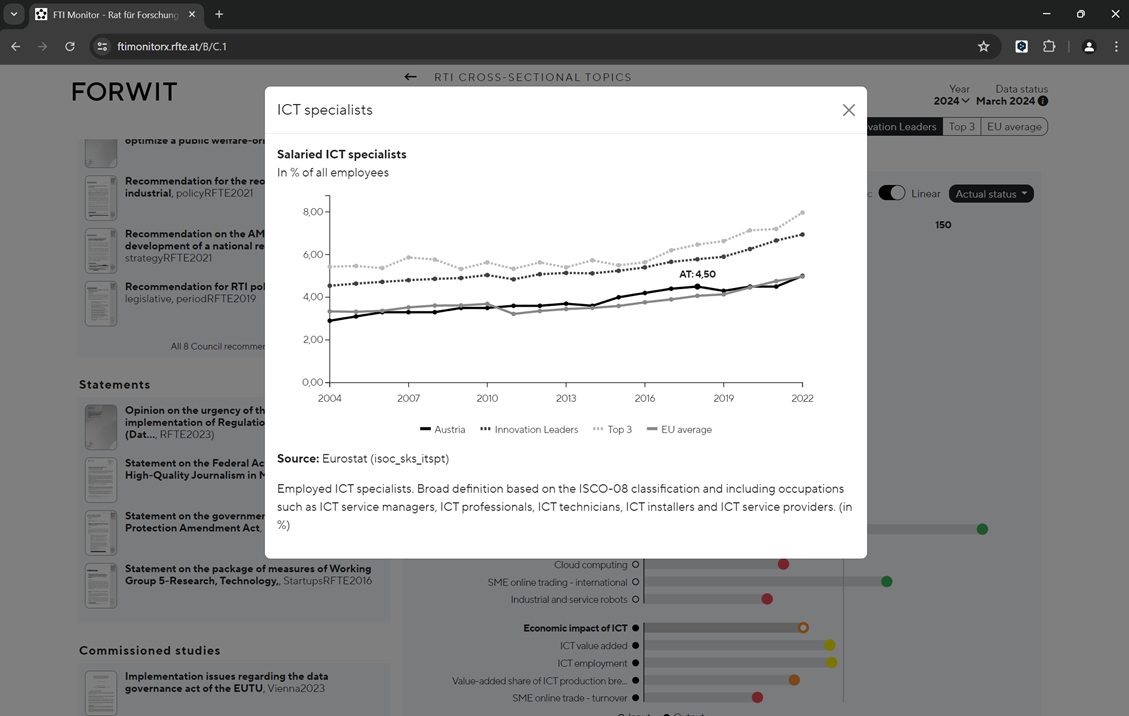Click the green marker on SME online trading bar
The width and height of the screenshot is (1129, 716).
[886, 581]
